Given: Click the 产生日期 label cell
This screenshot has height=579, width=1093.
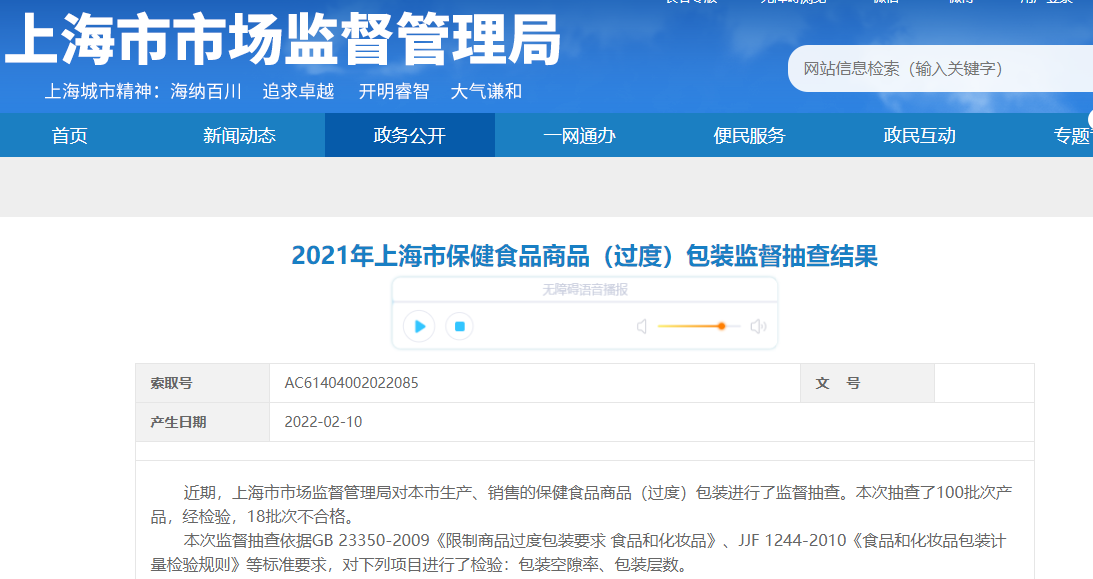Looking at the screenshot, I should 202,422.
